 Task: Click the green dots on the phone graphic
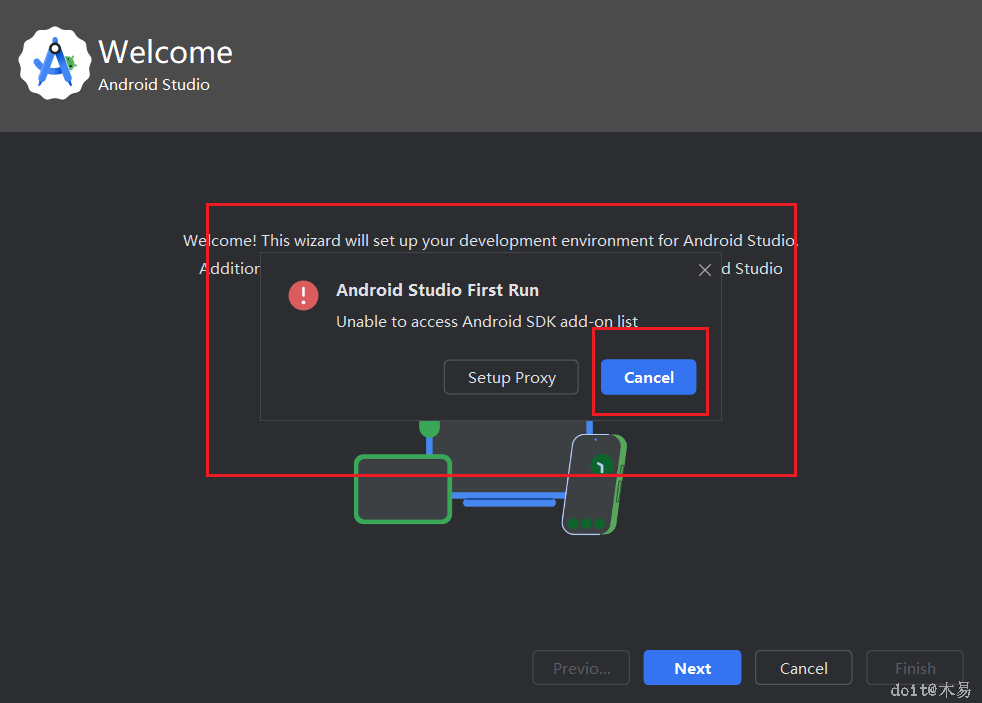(x=587, y=523)
